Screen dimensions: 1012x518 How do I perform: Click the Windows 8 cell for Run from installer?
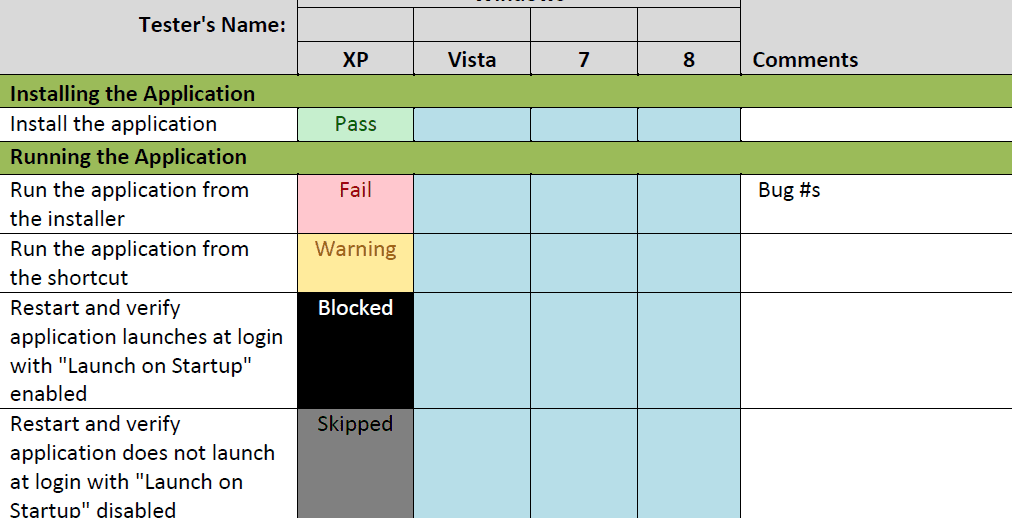[x=689, y=204]
